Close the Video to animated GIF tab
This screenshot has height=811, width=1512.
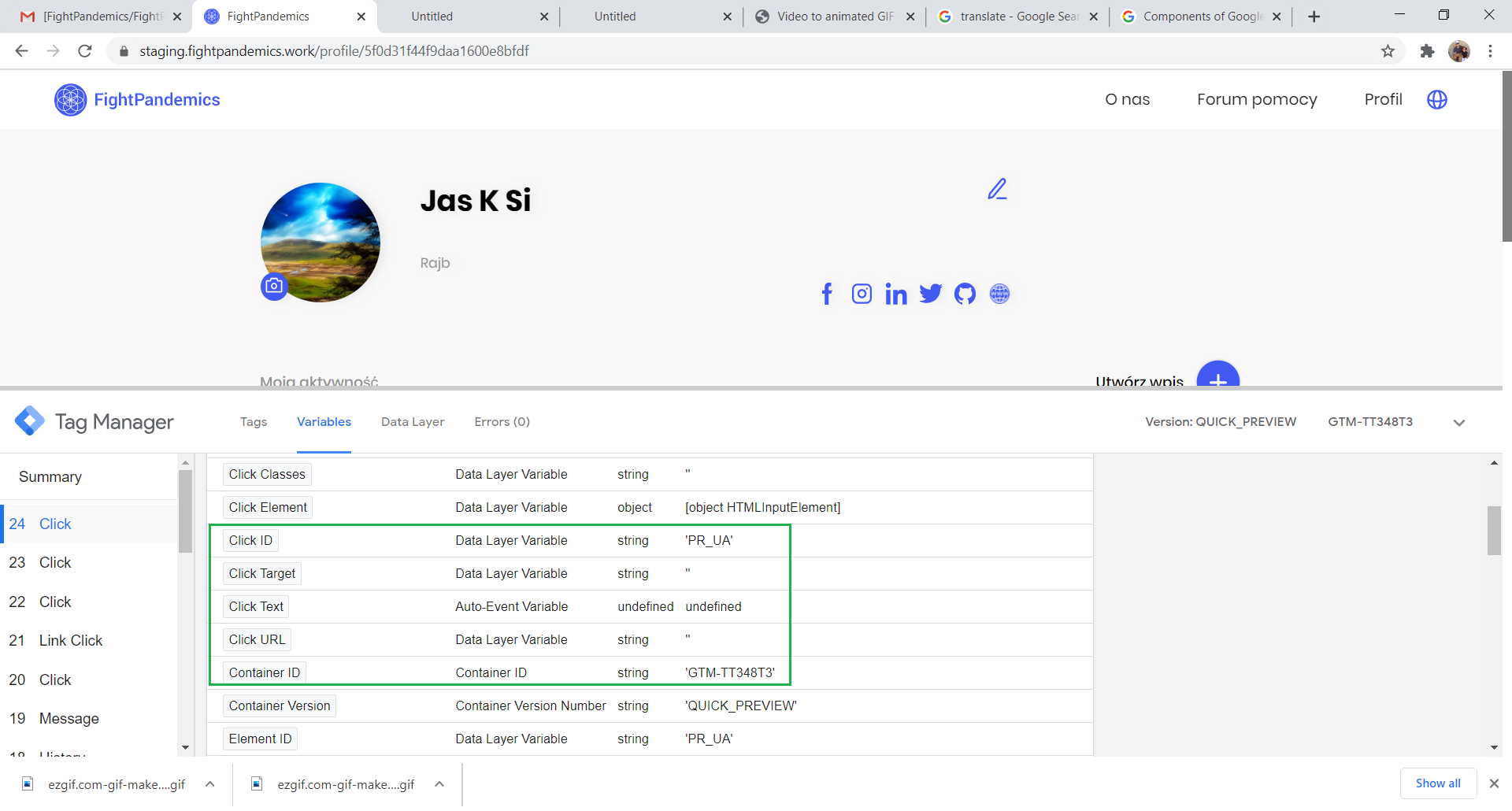[x=910, y=17]
